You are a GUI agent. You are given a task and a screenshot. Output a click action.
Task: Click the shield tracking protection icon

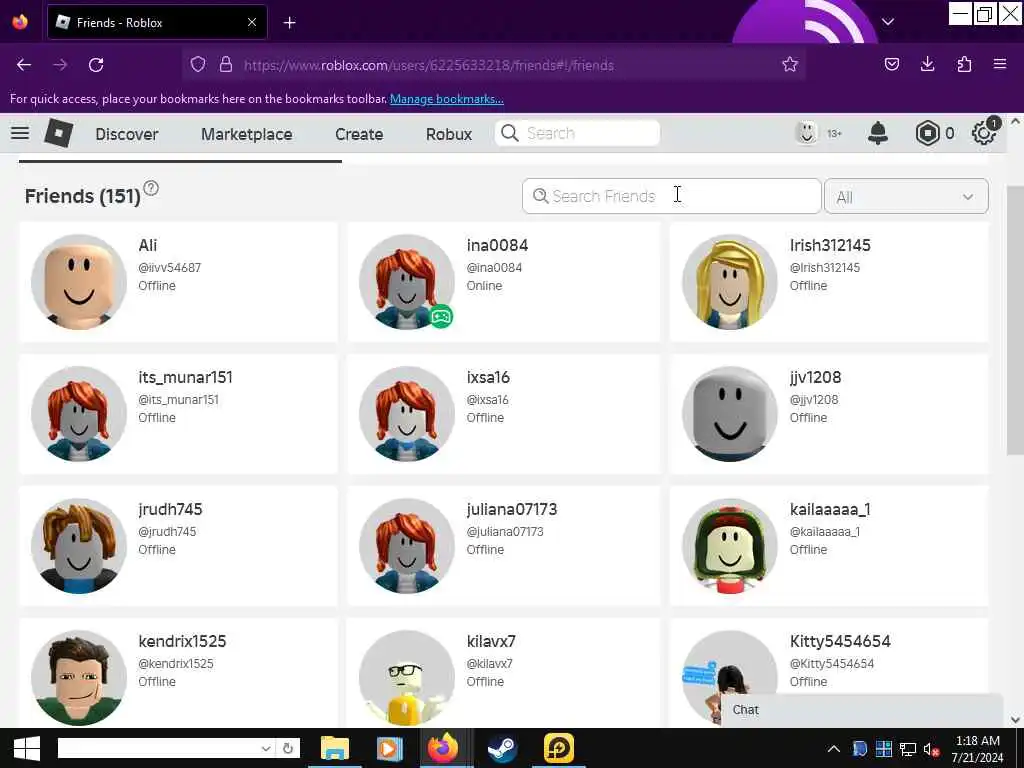[x=198, y=64]
